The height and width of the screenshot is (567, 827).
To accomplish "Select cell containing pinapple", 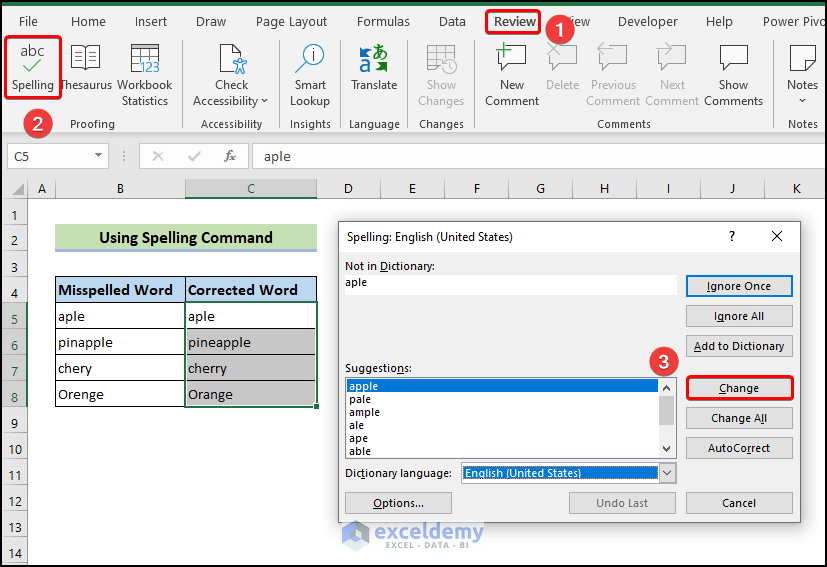I will (x=120, y=342).
